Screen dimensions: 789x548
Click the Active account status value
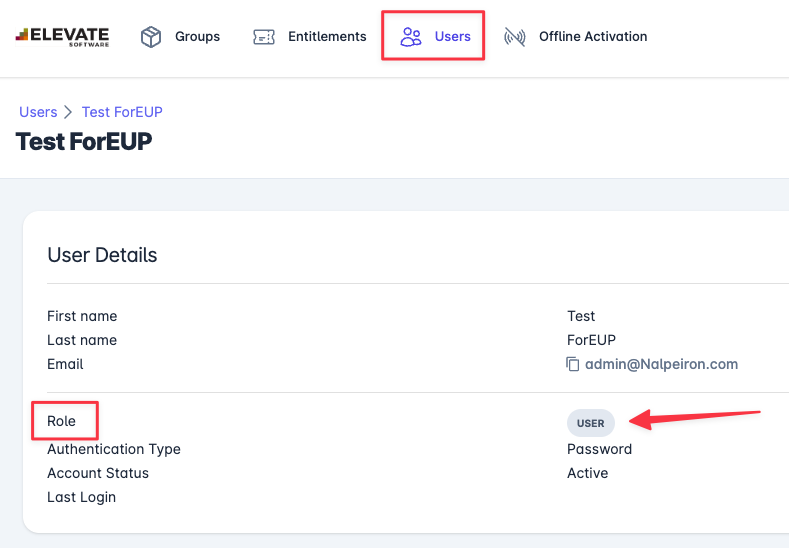[587, 473]
